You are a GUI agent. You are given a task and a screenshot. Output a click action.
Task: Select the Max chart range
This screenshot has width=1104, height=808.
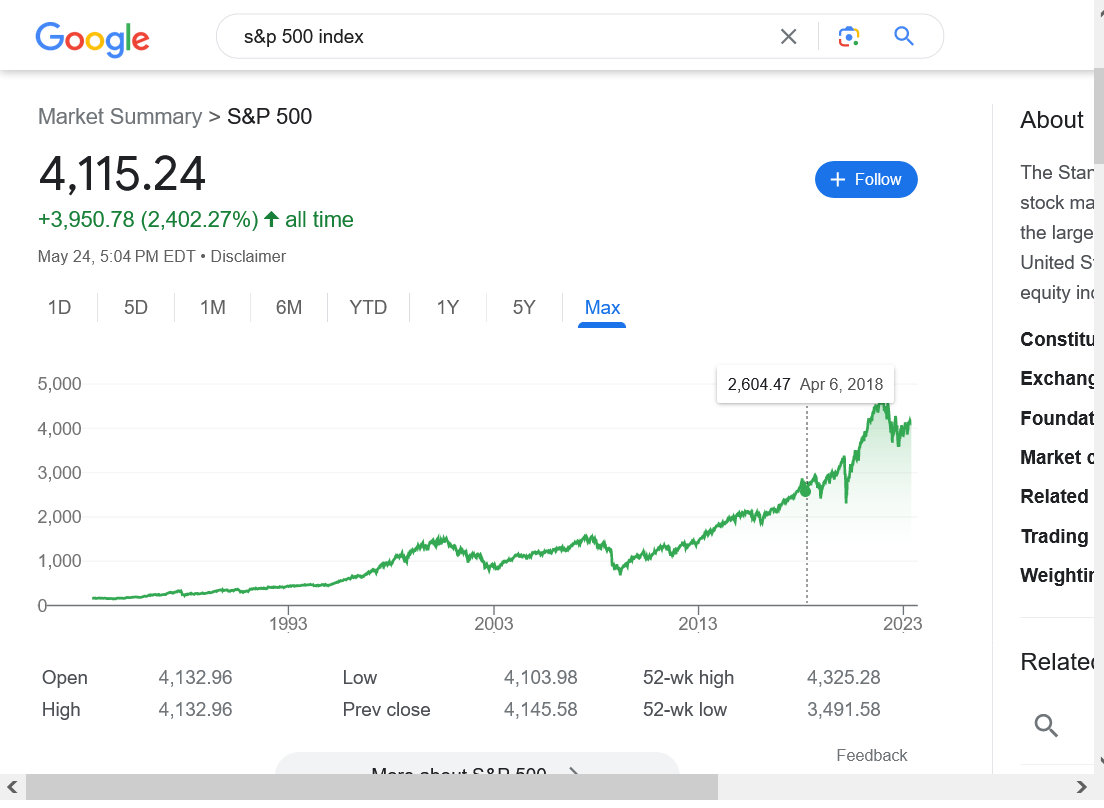point(602,307)
